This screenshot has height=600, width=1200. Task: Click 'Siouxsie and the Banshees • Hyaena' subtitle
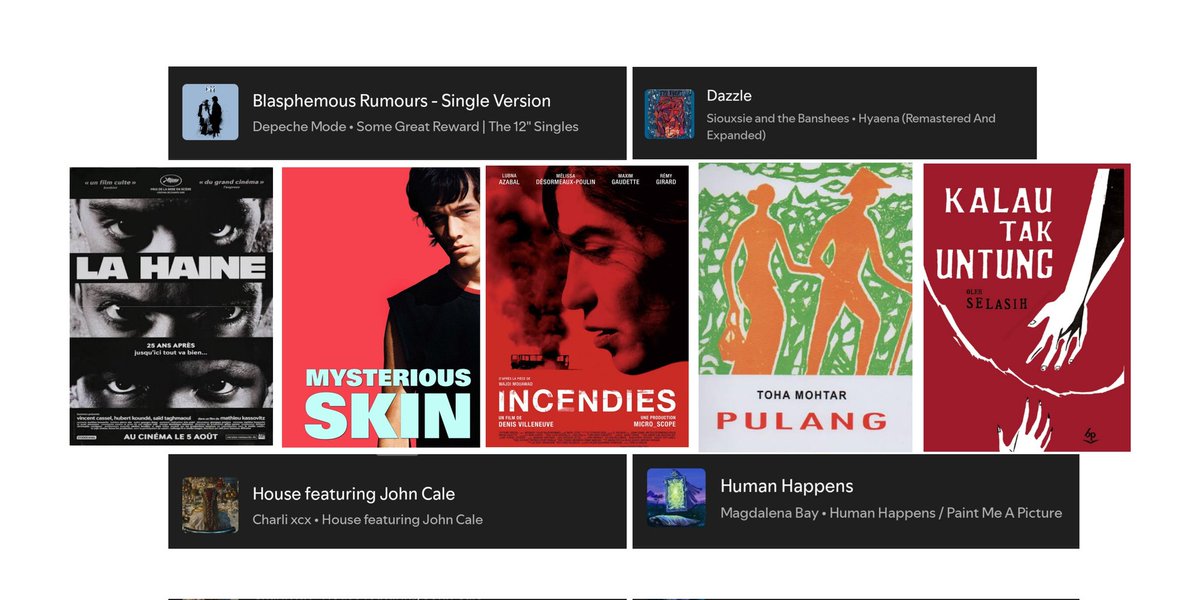[x=851, y=126]
